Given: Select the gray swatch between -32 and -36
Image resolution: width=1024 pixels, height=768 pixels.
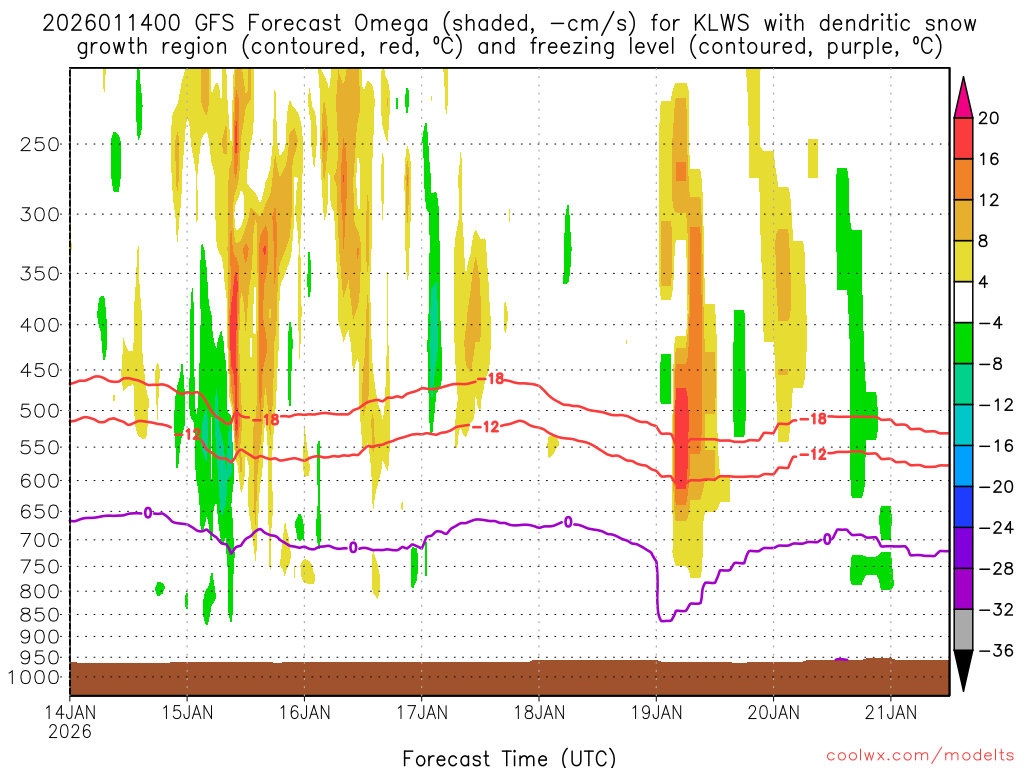Looking at the screenshot, I should [x=963, y=630].
